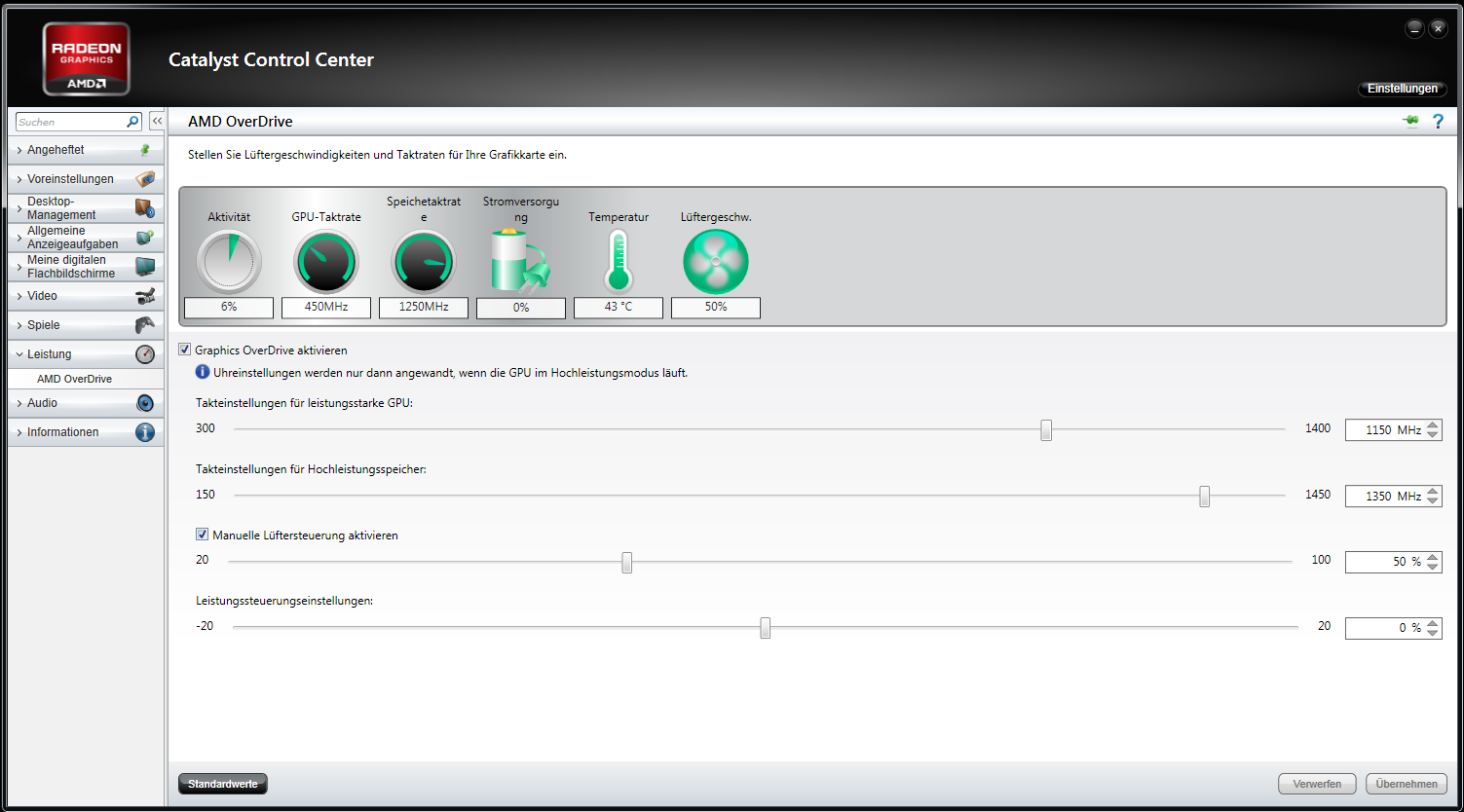The width and height of the screenshot is (1464, 812).
Task: Increase power control with up arrow
Action: [x=1432, y=623]
